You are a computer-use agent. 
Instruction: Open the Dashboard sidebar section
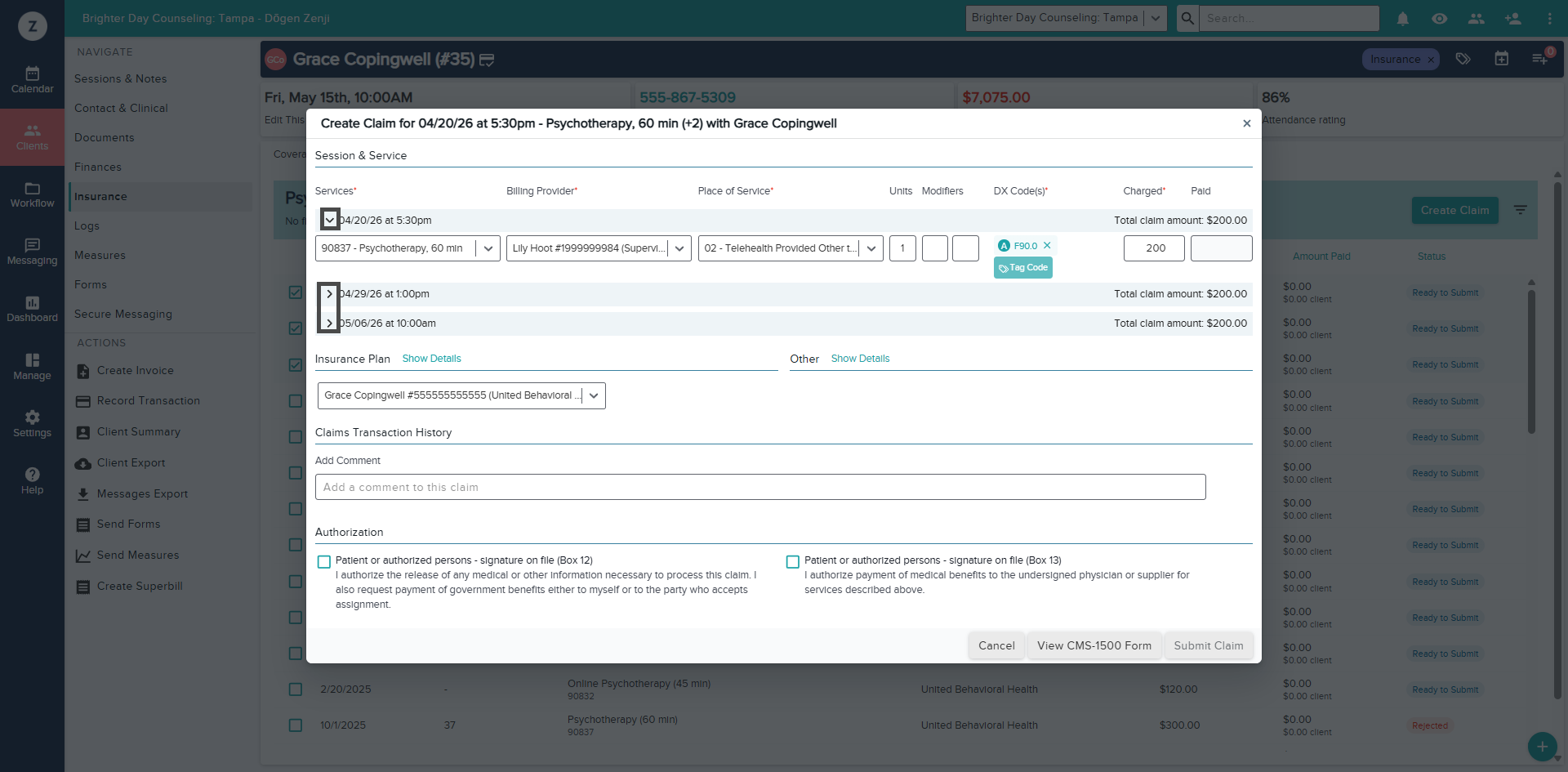[32, 309]
